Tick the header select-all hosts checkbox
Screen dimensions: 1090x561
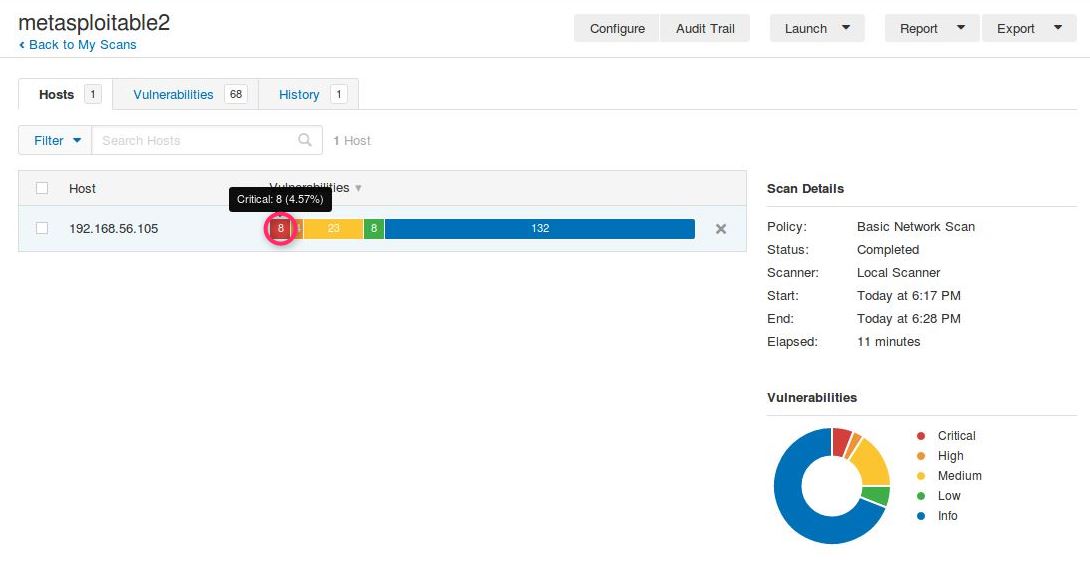click(x=42, y=188)
